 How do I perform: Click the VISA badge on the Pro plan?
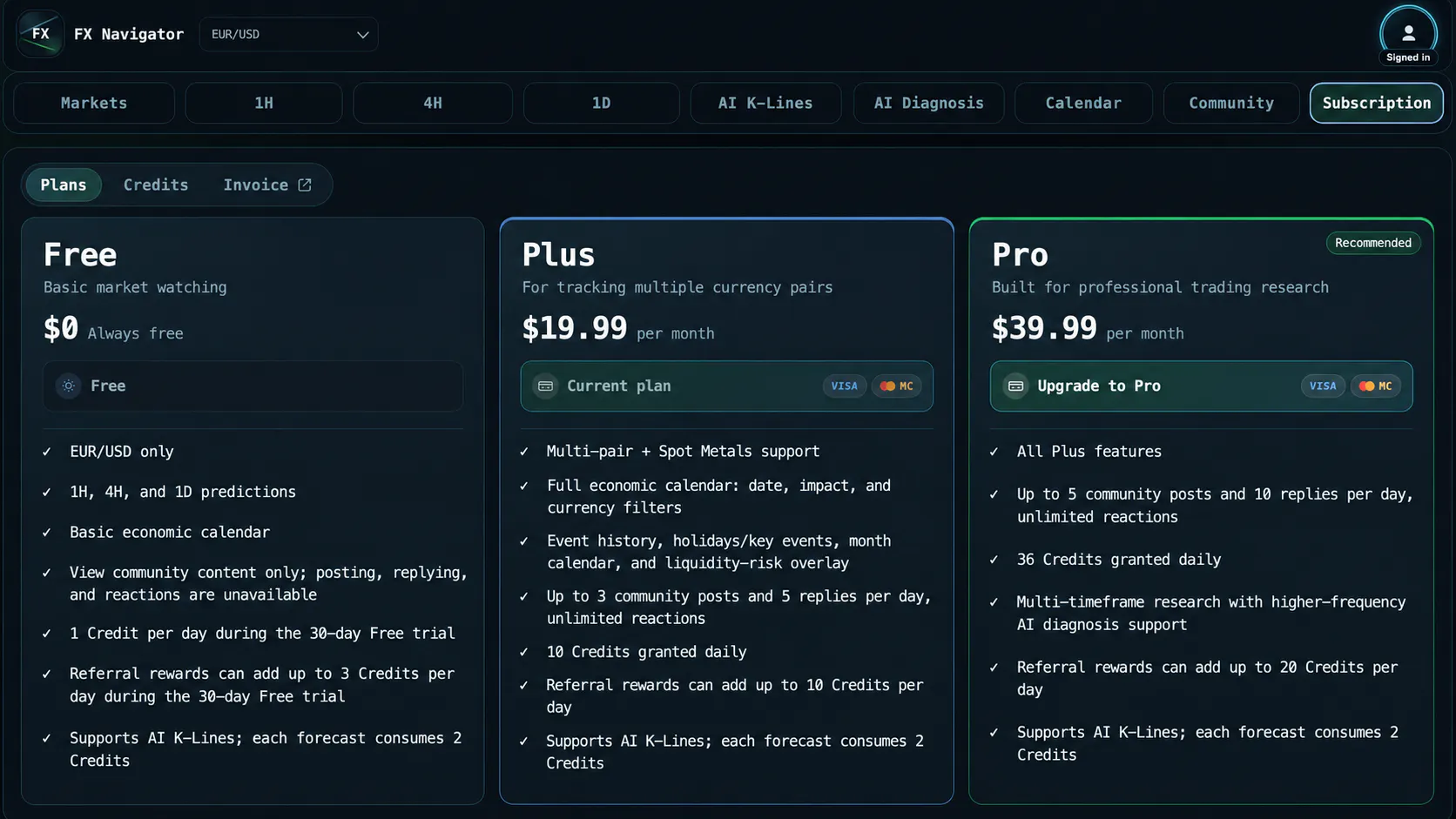1323,386
